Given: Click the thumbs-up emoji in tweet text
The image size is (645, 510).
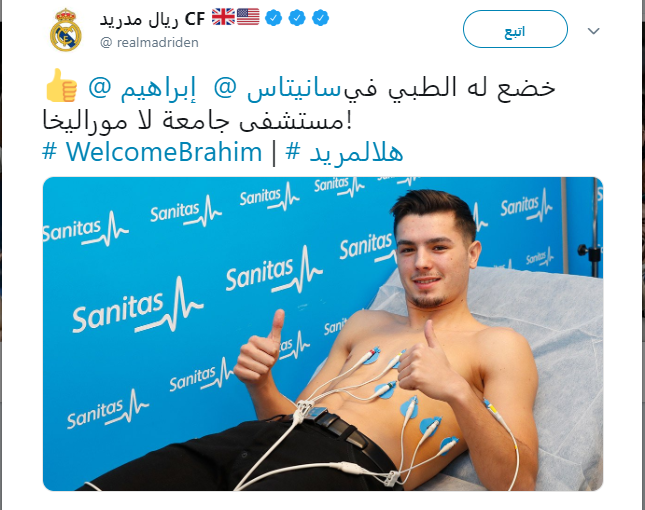Looking at the screenshot, I should pyautogui.click(x=61, y=85).
